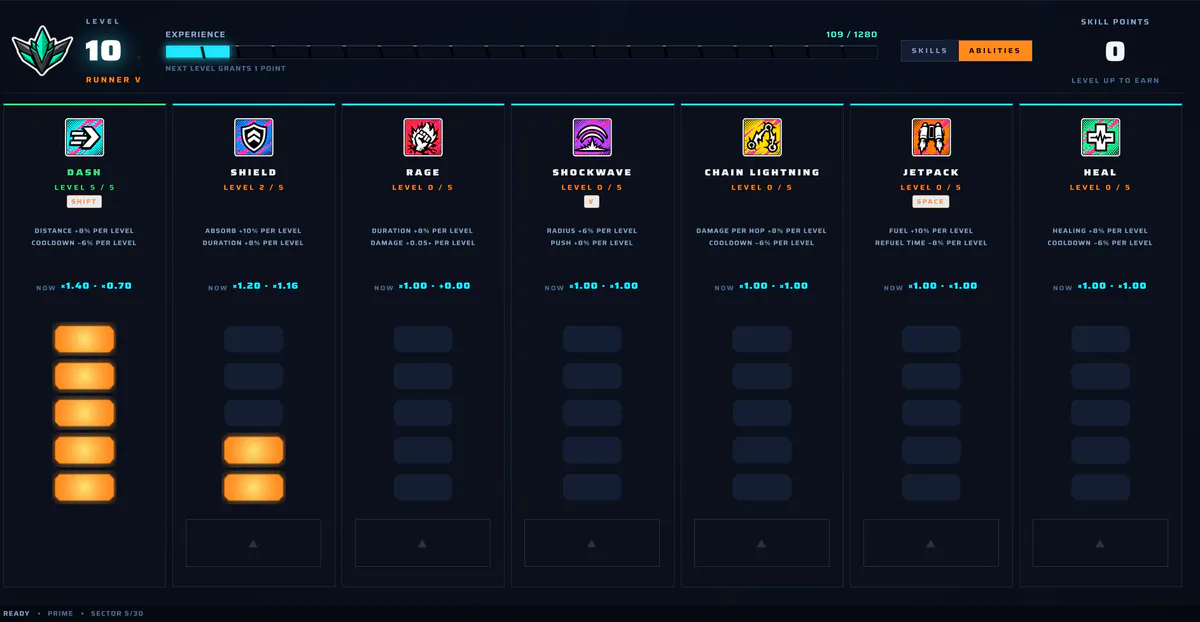The image size is (1200, 622).
Task: Click the Skill Points value "0"
Action: click(x=1115, y=52)
